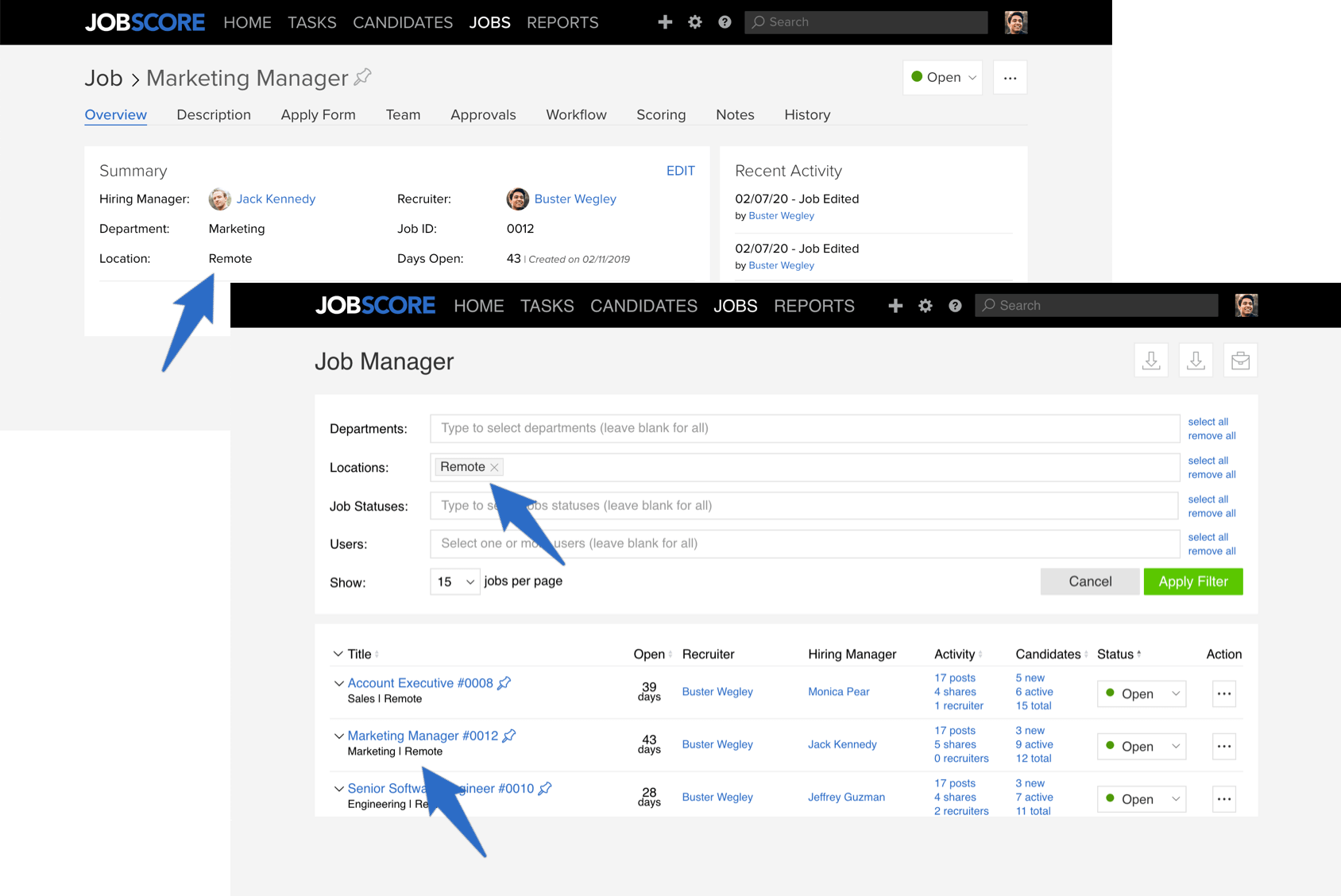Viewport: 1341px width, 896px height.
Task: Click the help icon in the Job Manager header
Action: click(x=955, y=306)
